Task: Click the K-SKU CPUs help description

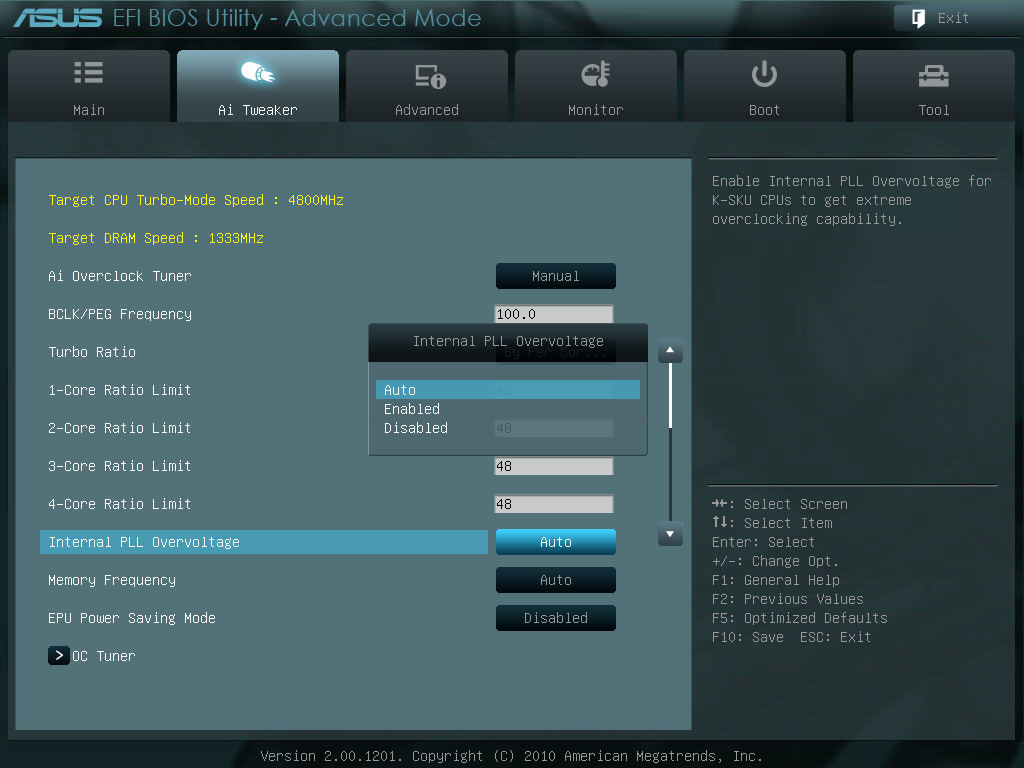Action: point(852,200)
